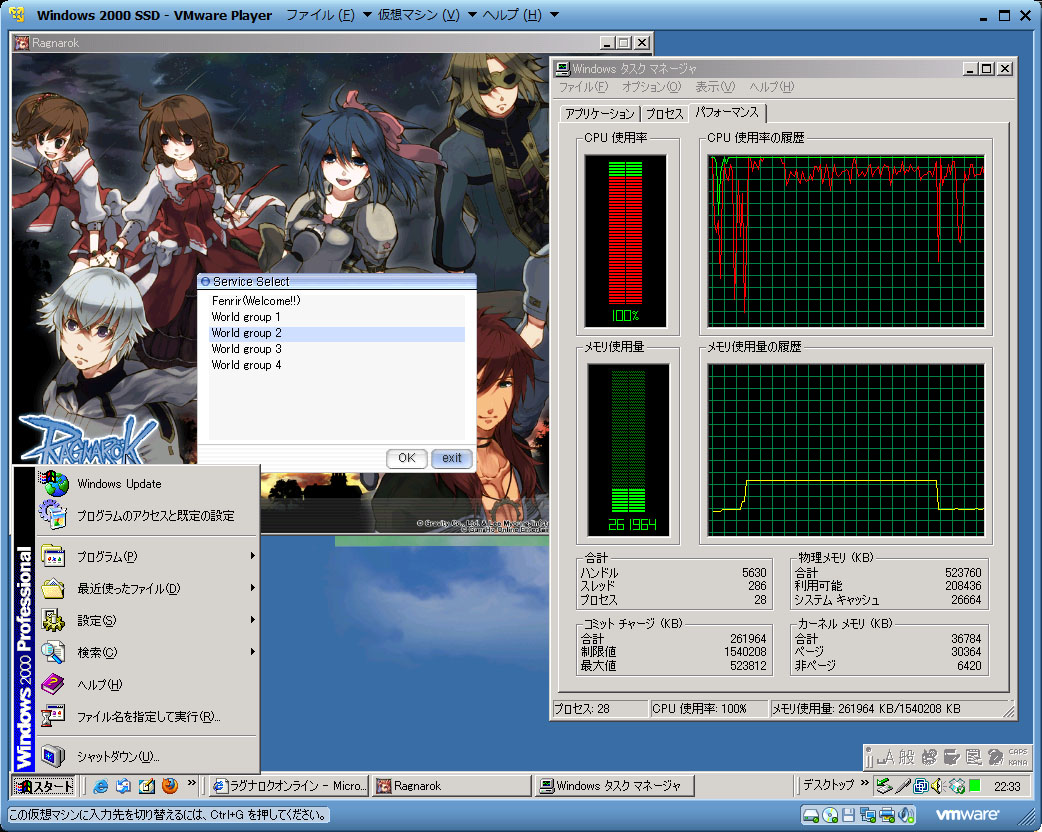Image resolution: width=1042 pixels, height=832 pixels.
Task: Open Task Manager View menu
Action: pos(715,87)
